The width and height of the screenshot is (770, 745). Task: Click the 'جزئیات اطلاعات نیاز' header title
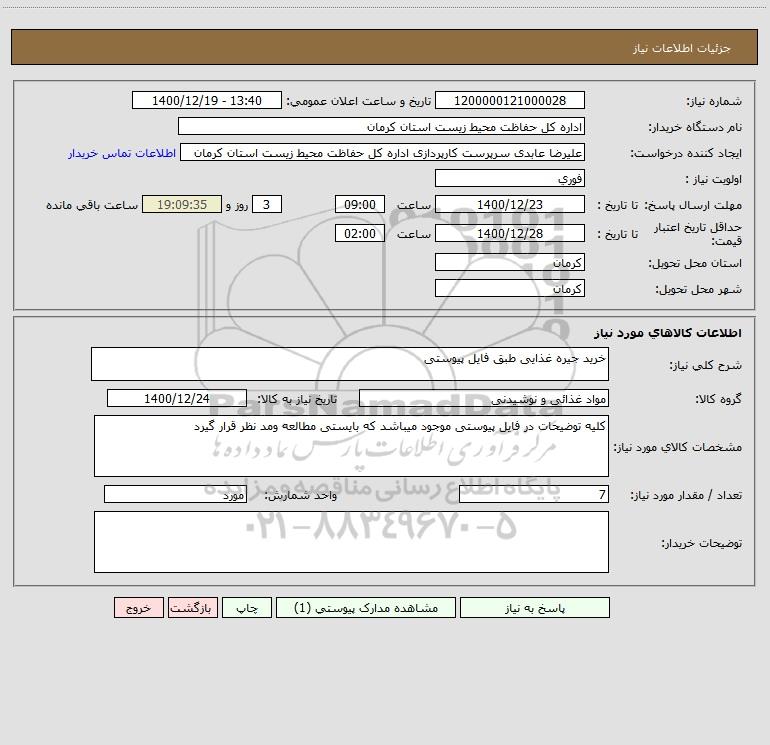pyautogui.click(x=682, y=48)
